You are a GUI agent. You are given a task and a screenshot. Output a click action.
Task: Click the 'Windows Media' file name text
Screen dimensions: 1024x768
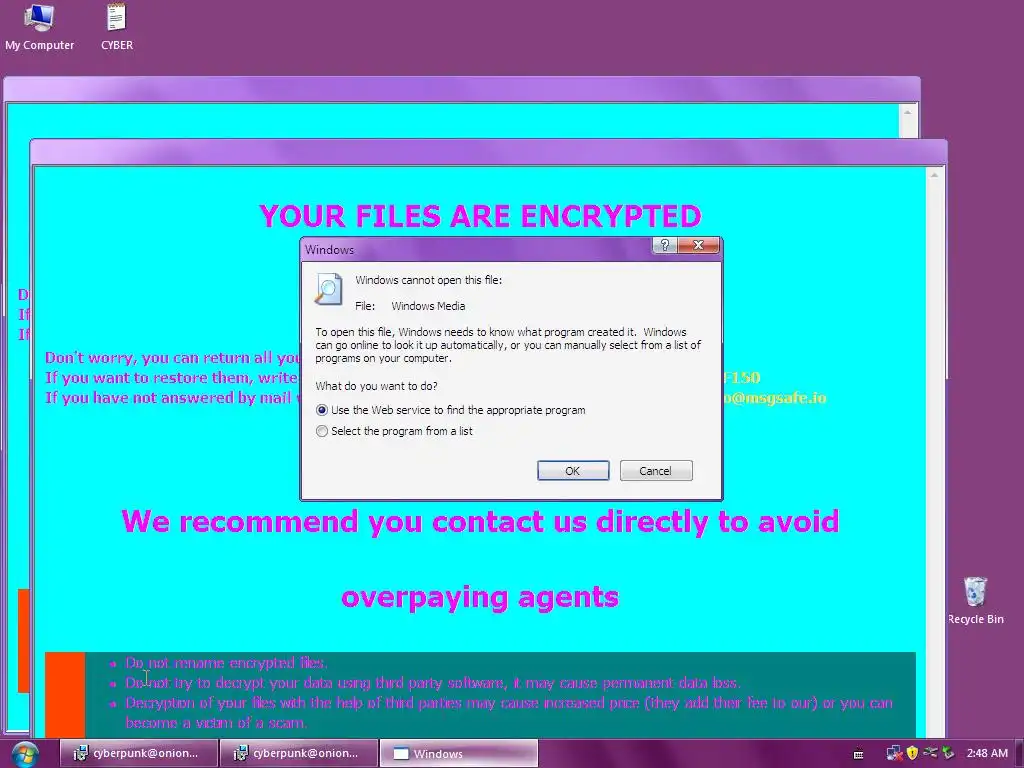tap(428, 306)
